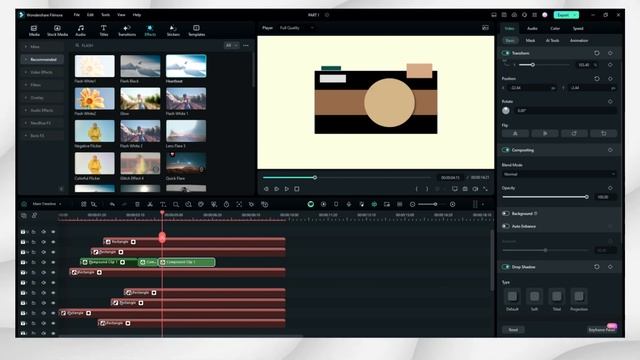Click the fullscreen monitor icon below the player

(455, 189)
